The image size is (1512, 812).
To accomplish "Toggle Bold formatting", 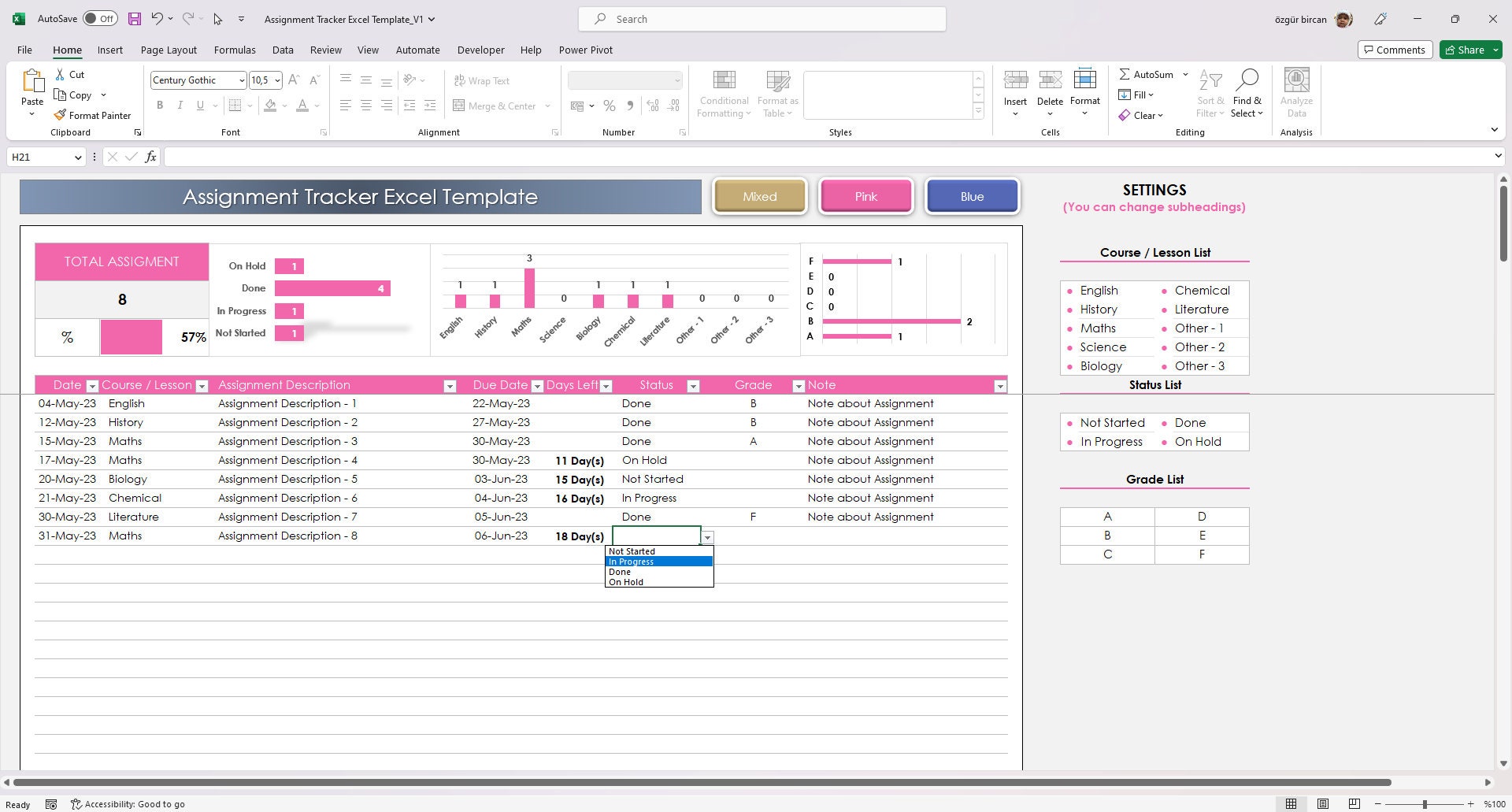I will tap(160, 106).
